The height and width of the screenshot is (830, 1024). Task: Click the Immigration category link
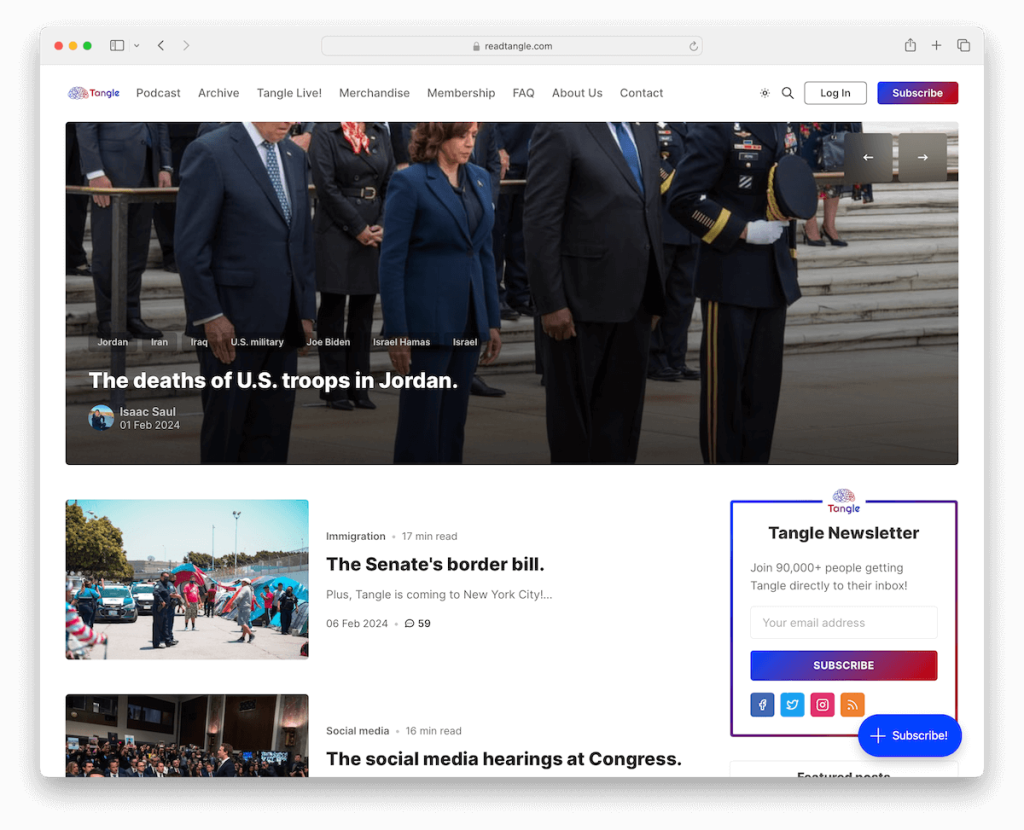(x=356, y=536)
